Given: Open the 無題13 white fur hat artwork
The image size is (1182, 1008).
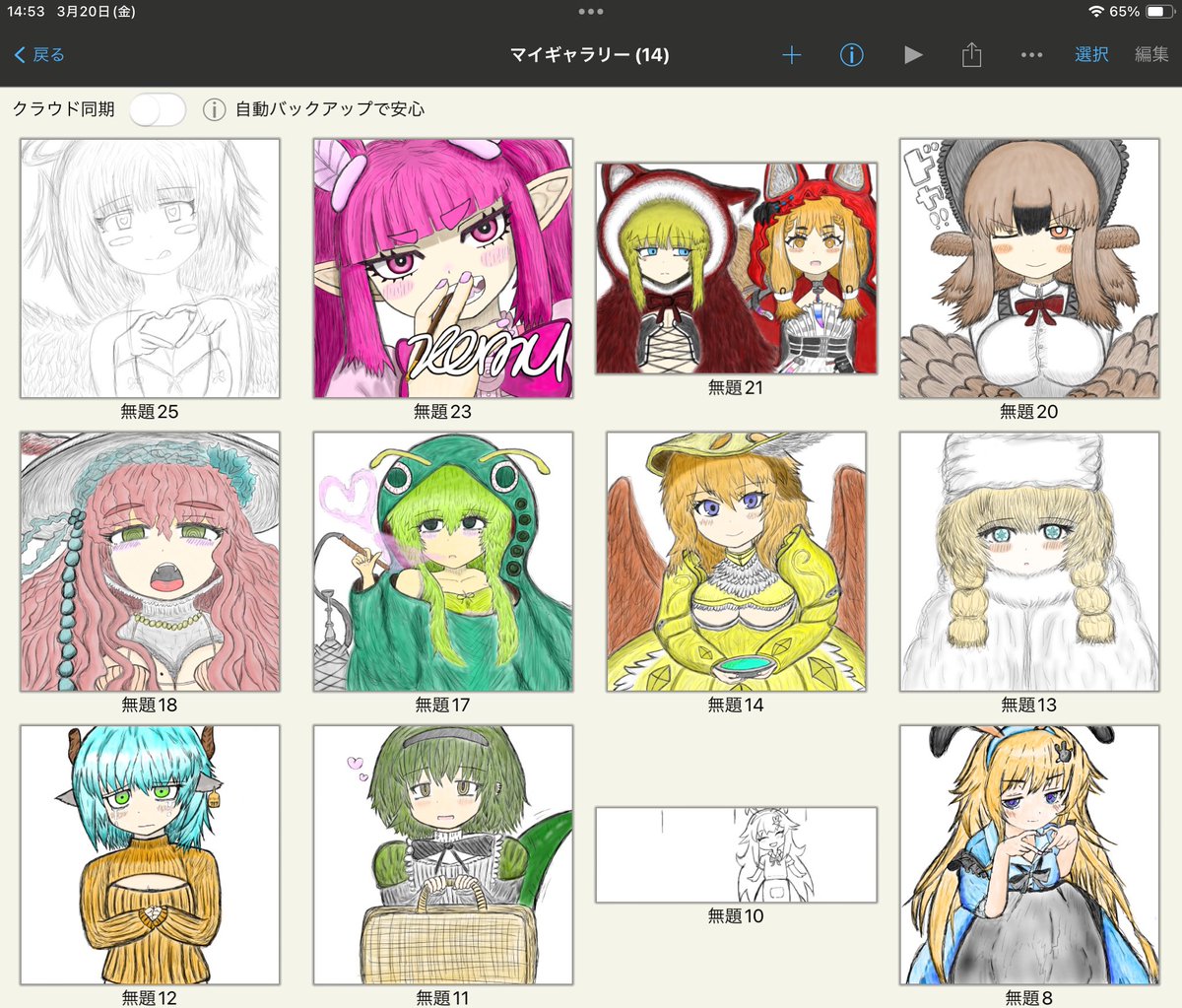Looking at the screenshot, I should point(1029,562).
